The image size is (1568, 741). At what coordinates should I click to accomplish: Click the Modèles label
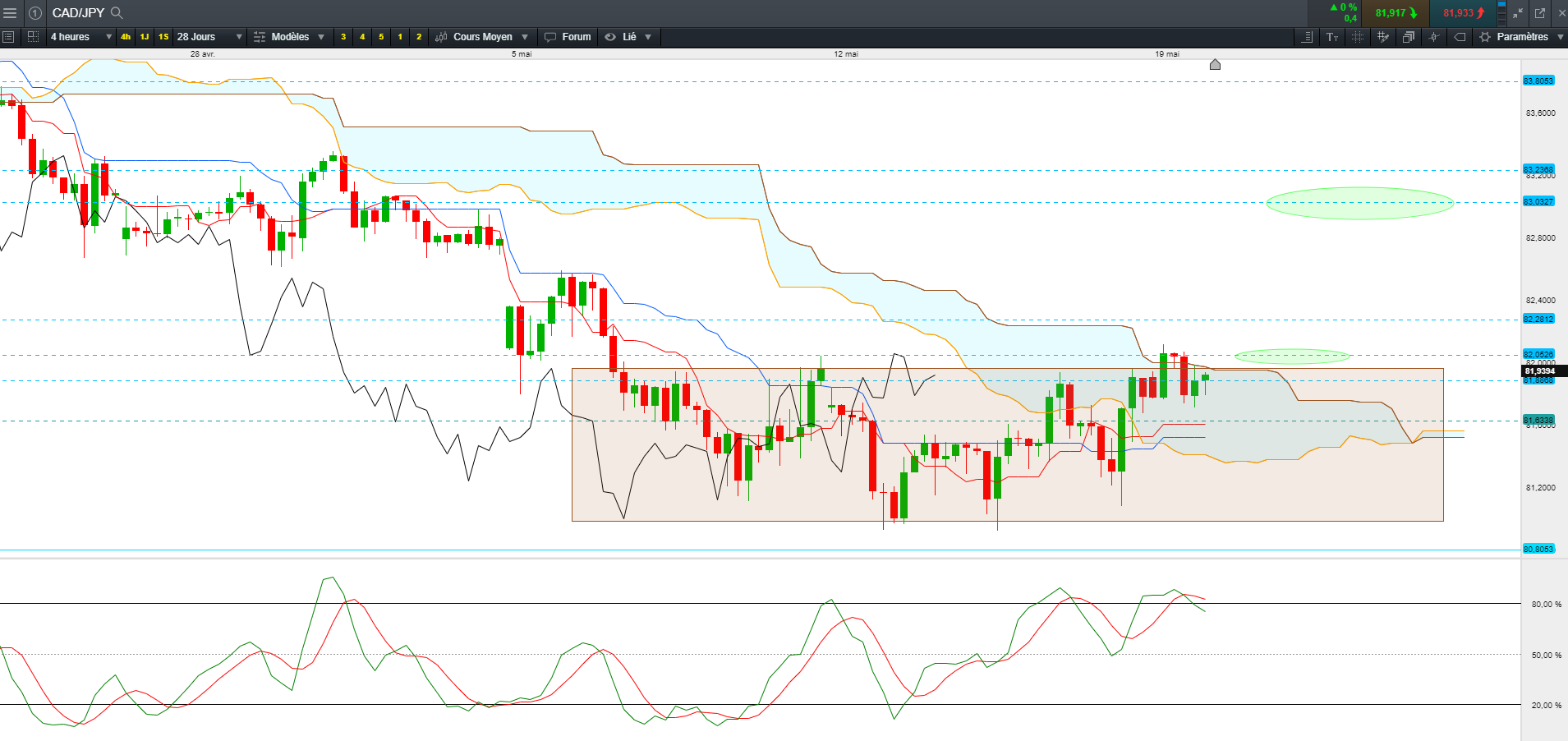[x=291, y=37]
